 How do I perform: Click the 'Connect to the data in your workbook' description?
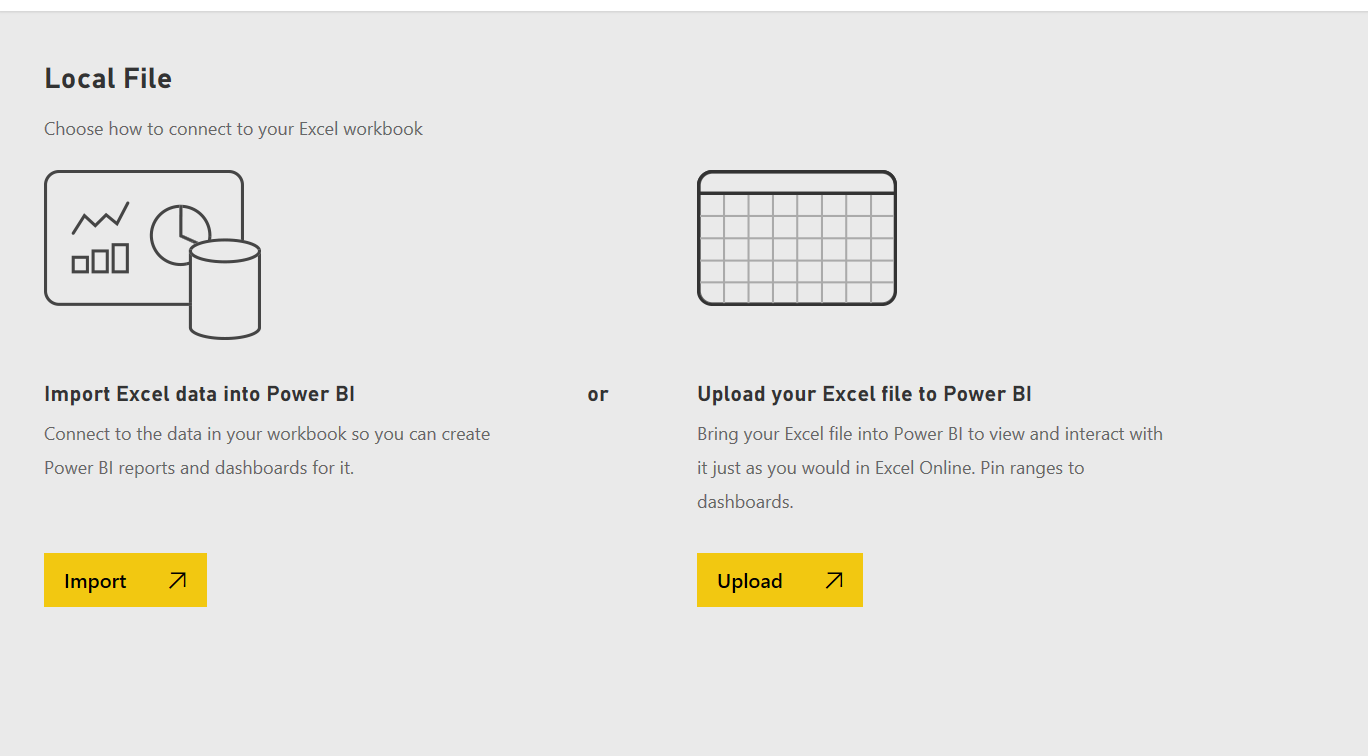(x=267, y=451)
